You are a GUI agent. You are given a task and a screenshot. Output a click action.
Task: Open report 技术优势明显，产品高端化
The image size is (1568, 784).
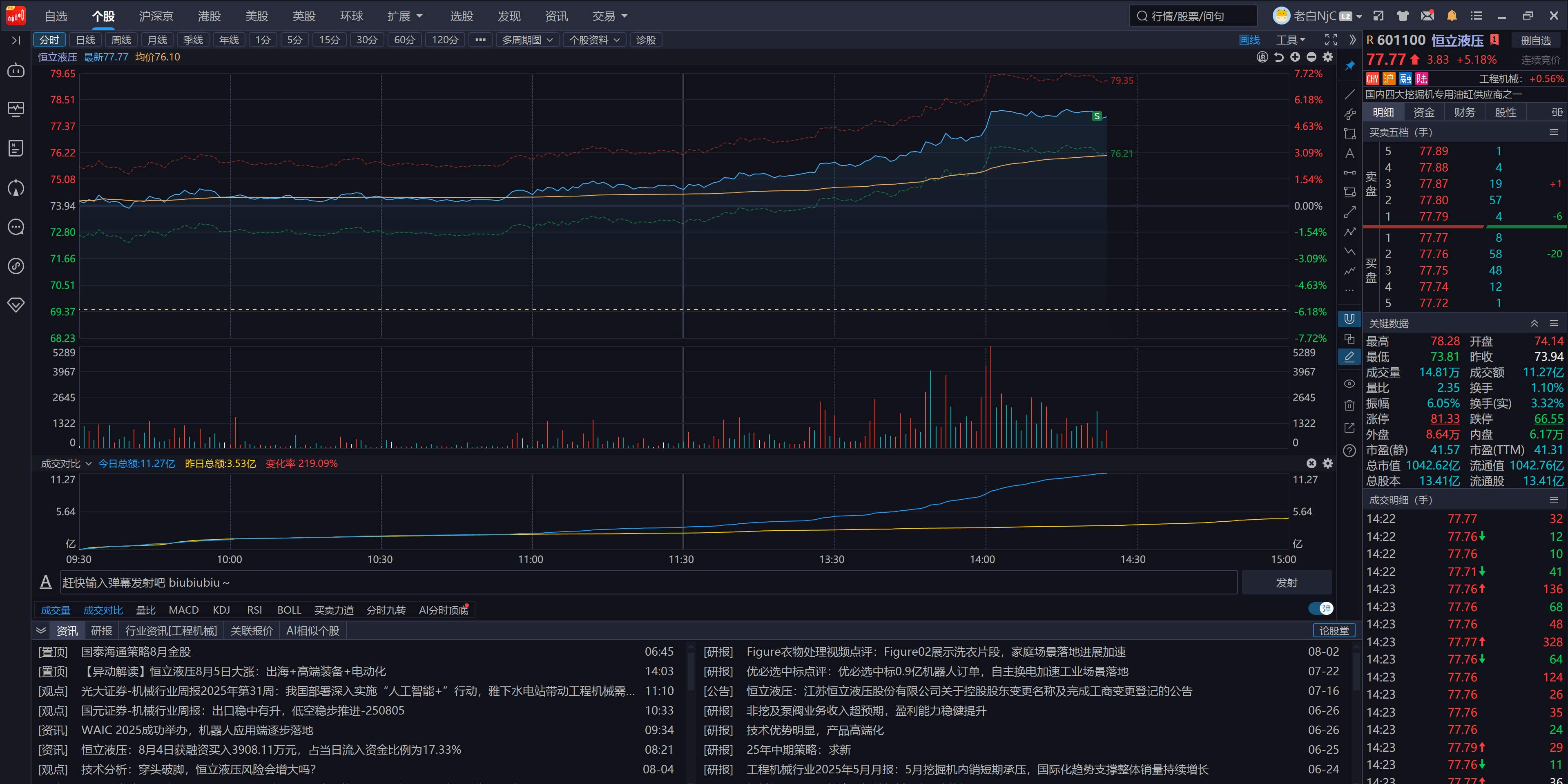(815, 730)
